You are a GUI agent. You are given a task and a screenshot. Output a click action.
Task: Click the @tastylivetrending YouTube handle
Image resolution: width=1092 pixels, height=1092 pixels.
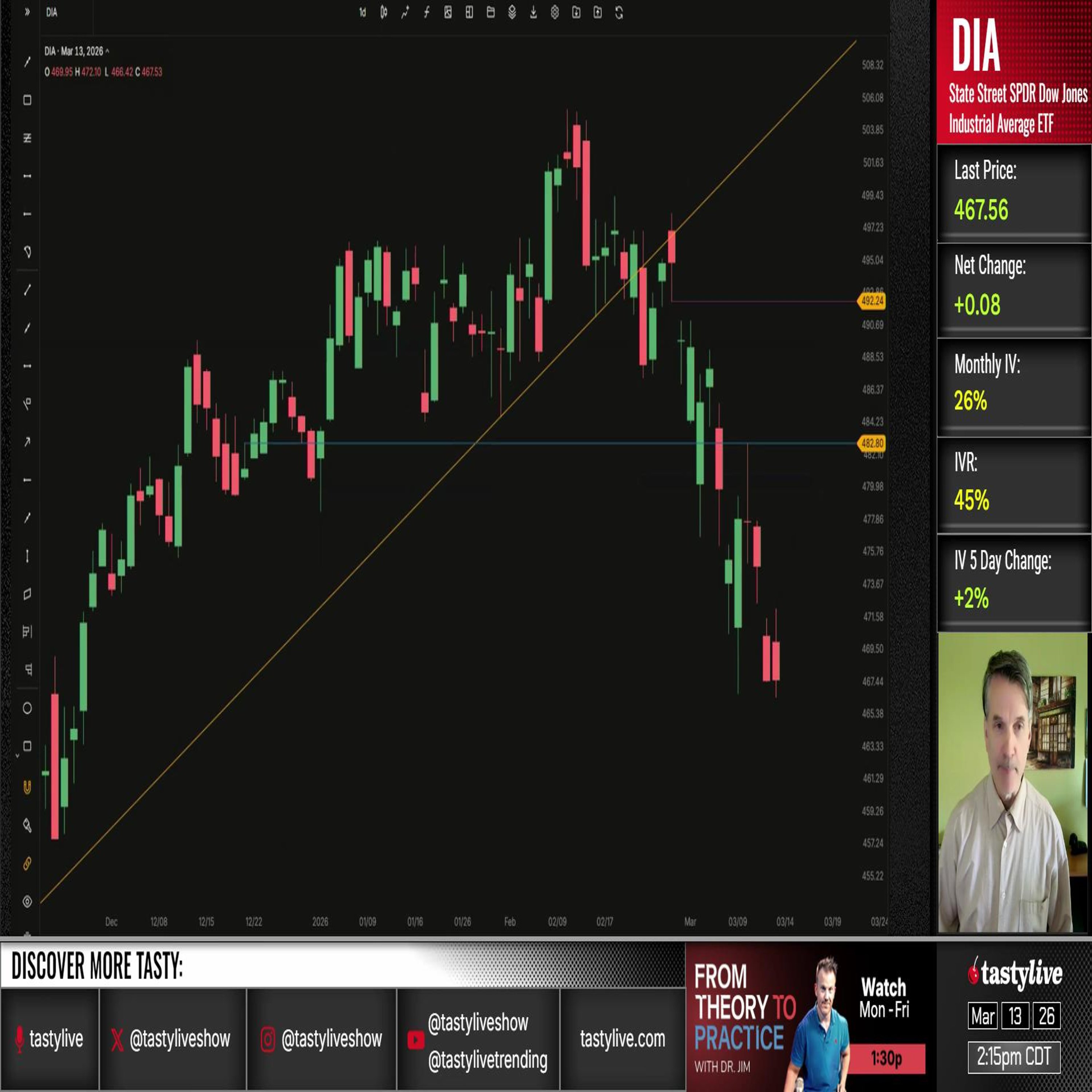[x=487, y=1060]
